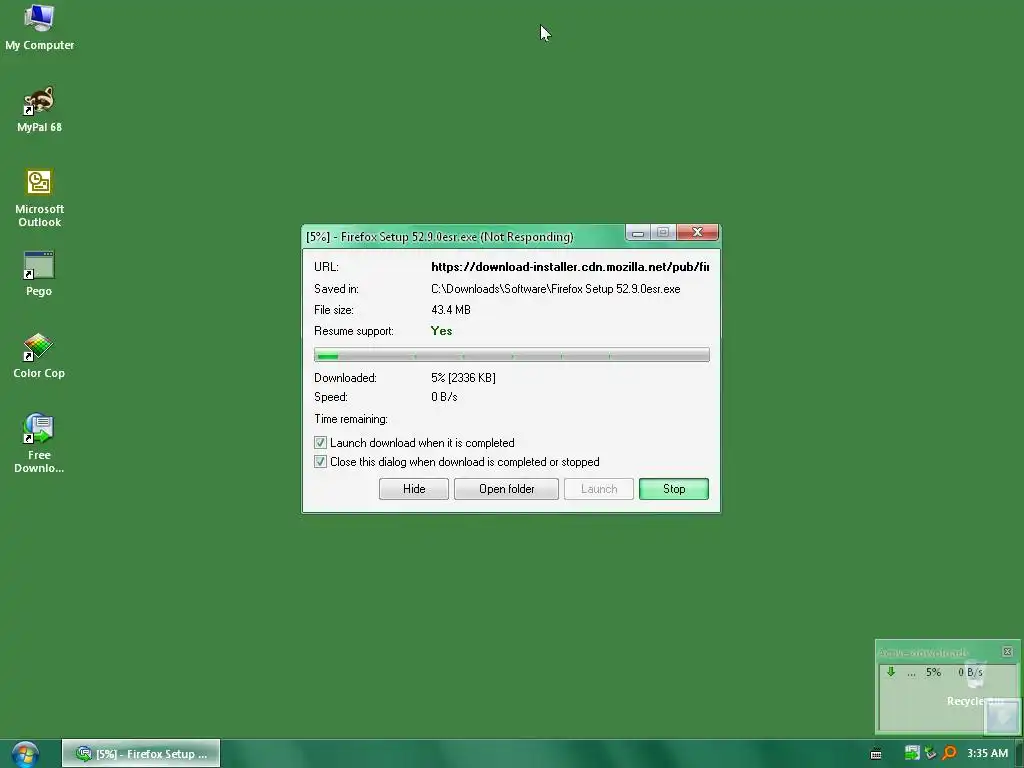Click the 0 B/s speed value in dialog

click(444, 396)
